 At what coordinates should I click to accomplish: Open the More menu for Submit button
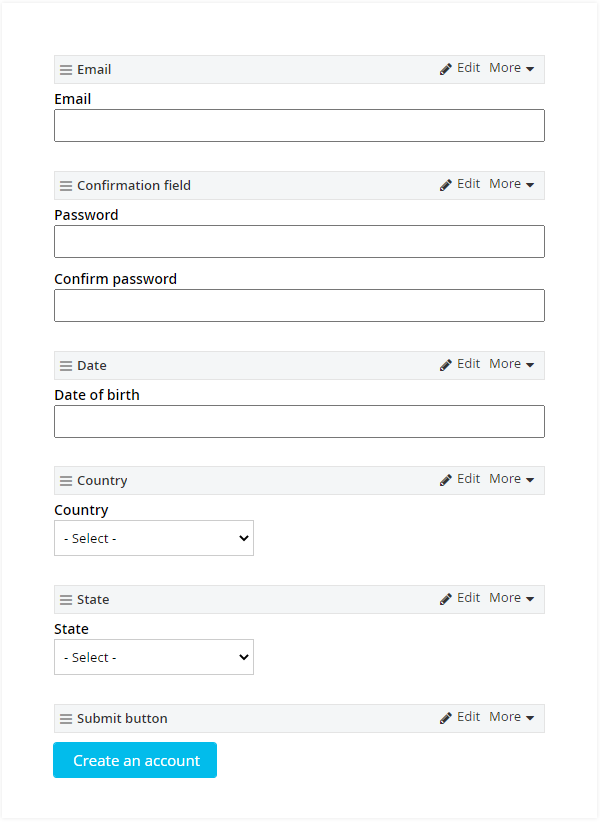[x=511, y=718]
